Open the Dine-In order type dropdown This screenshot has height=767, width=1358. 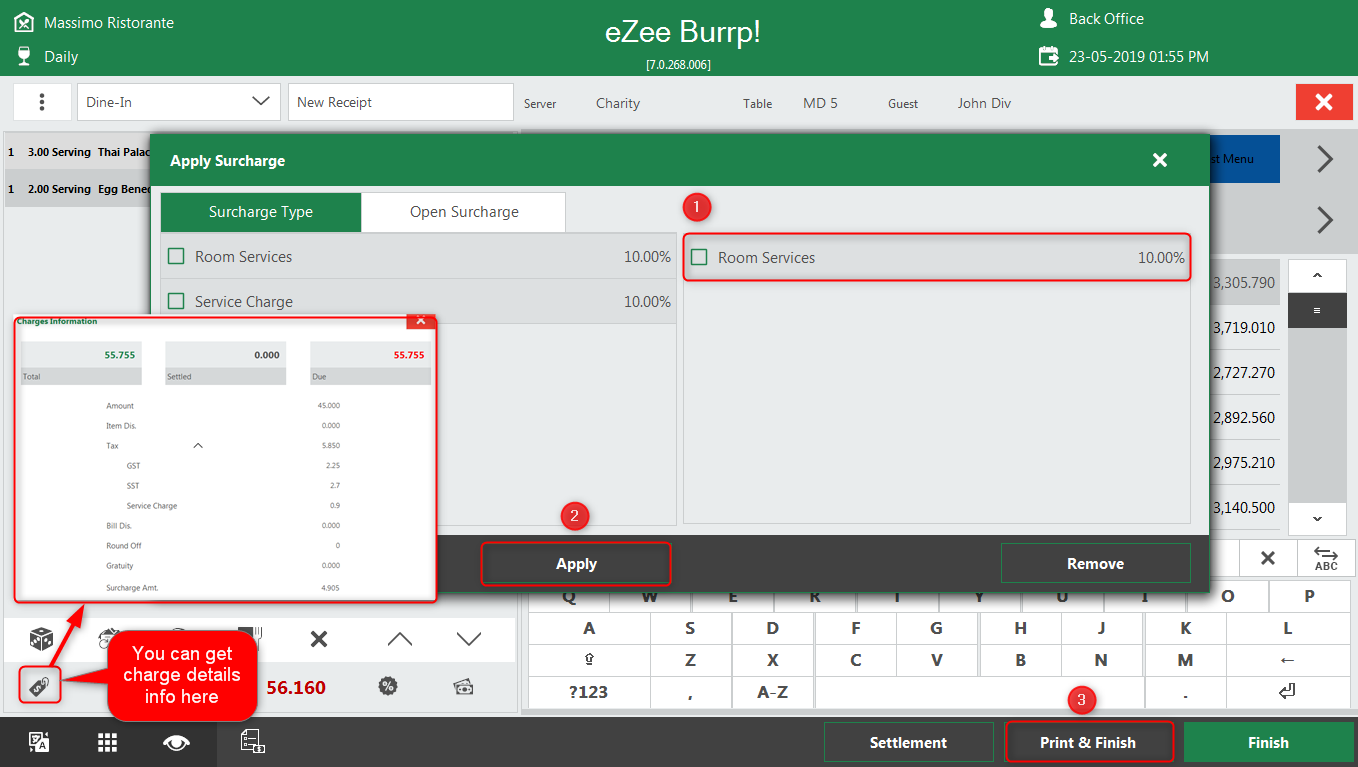pos(179,102)
